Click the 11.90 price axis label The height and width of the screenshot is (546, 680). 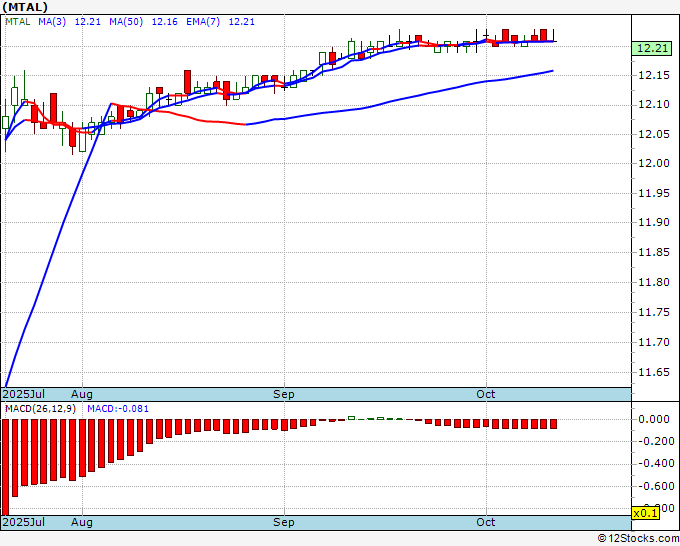654,222
